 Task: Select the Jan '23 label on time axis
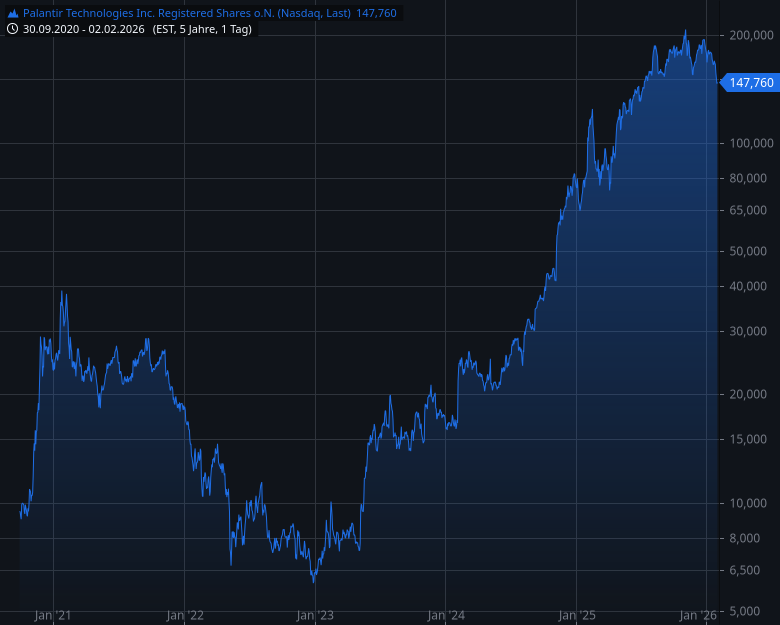[x=315, y=615]
